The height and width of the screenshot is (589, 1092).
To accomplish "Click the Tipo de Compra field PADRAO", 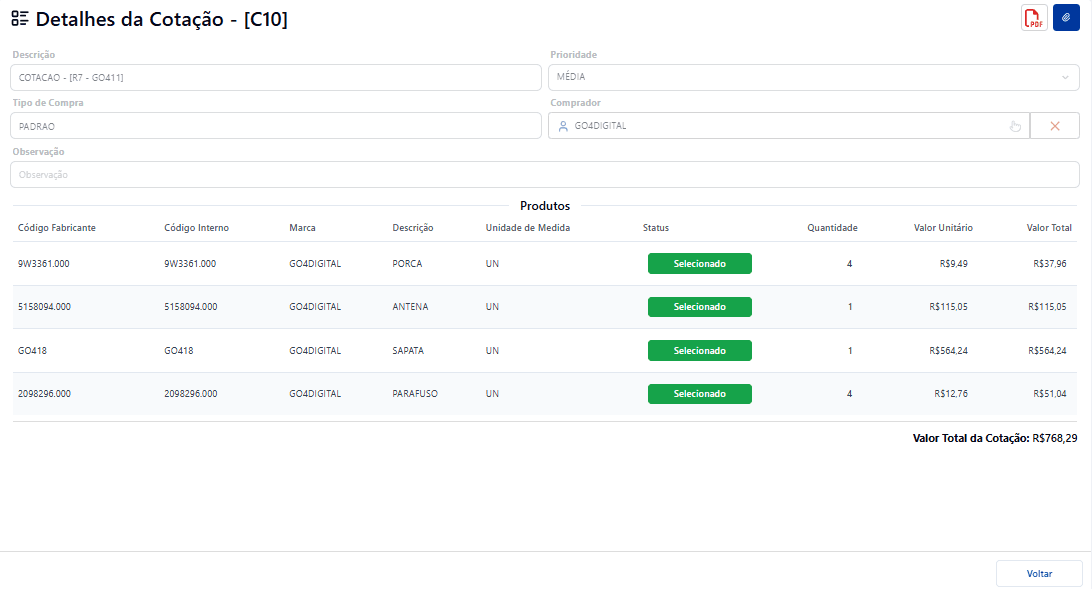I will 276,126.
